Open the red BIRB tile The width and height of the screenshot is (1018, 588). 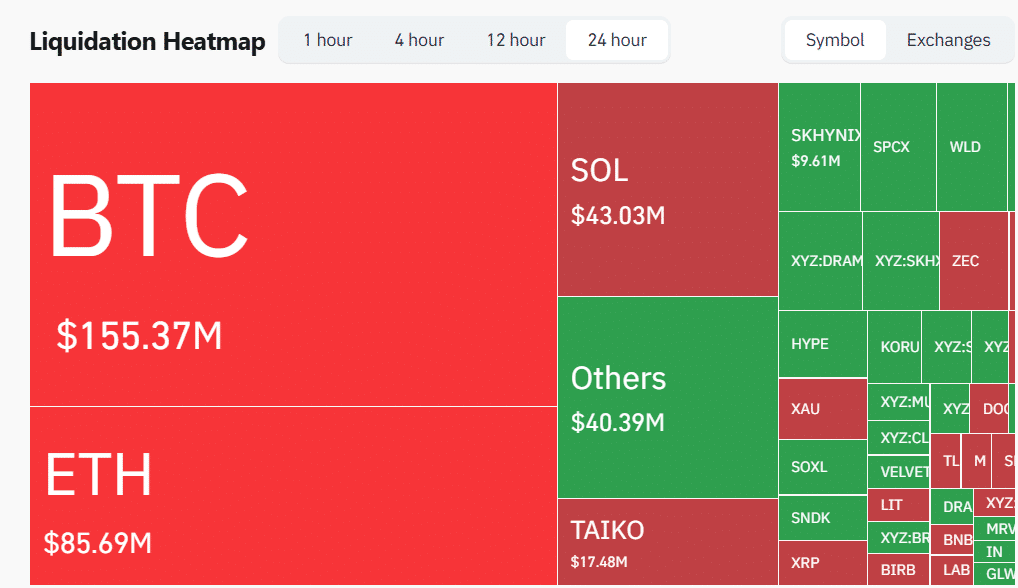click(x=899, y=570)
